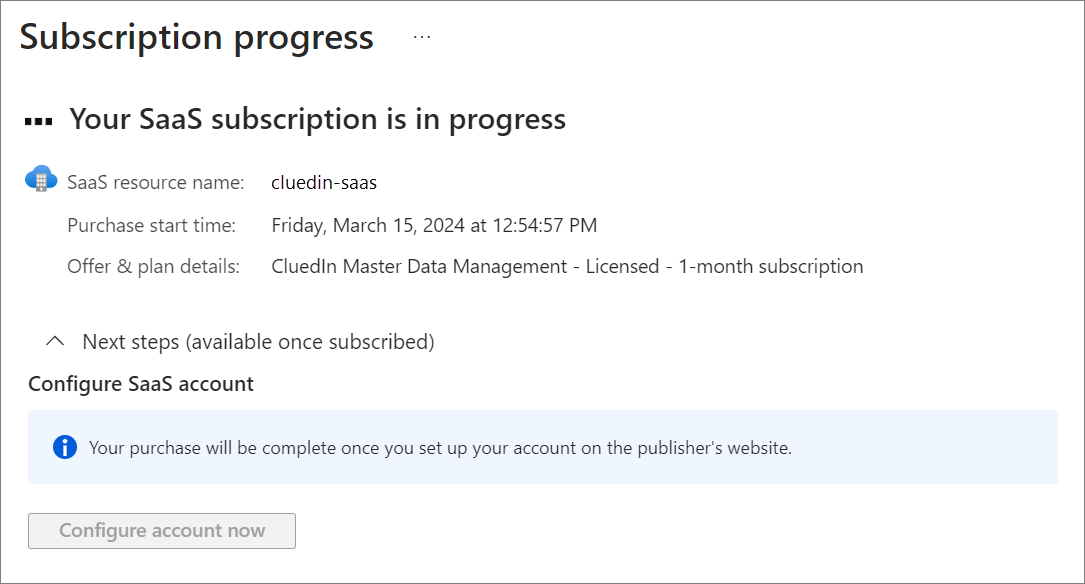Click the Purchase start time label
The image size is (1085, 584).
[x=151, y=226]
